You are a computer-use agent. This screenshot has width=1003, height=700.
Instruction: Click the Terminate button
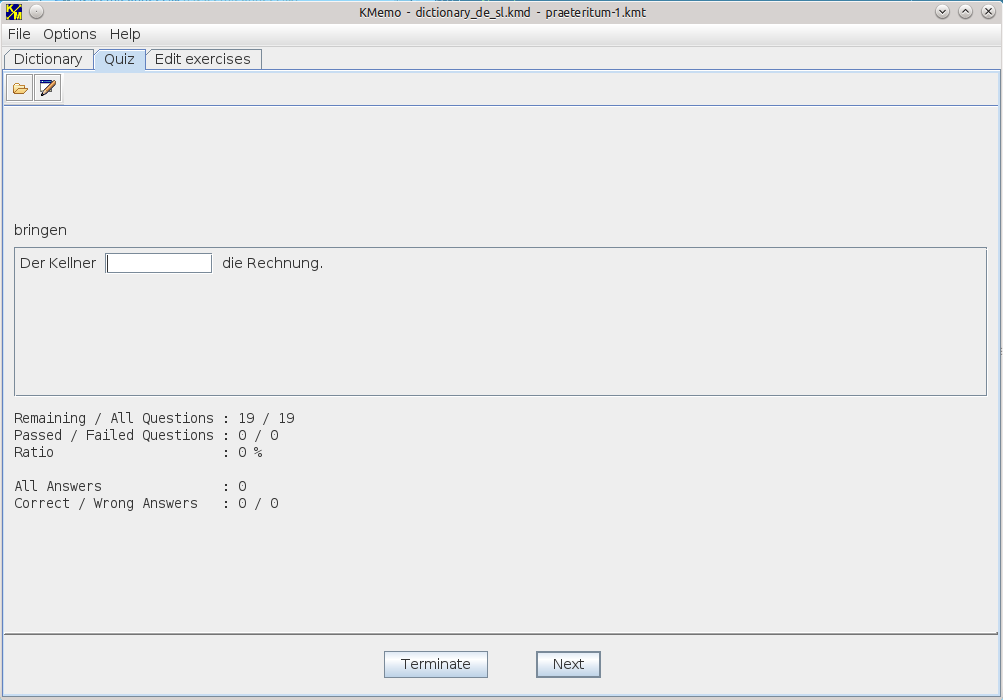point(436,664)
